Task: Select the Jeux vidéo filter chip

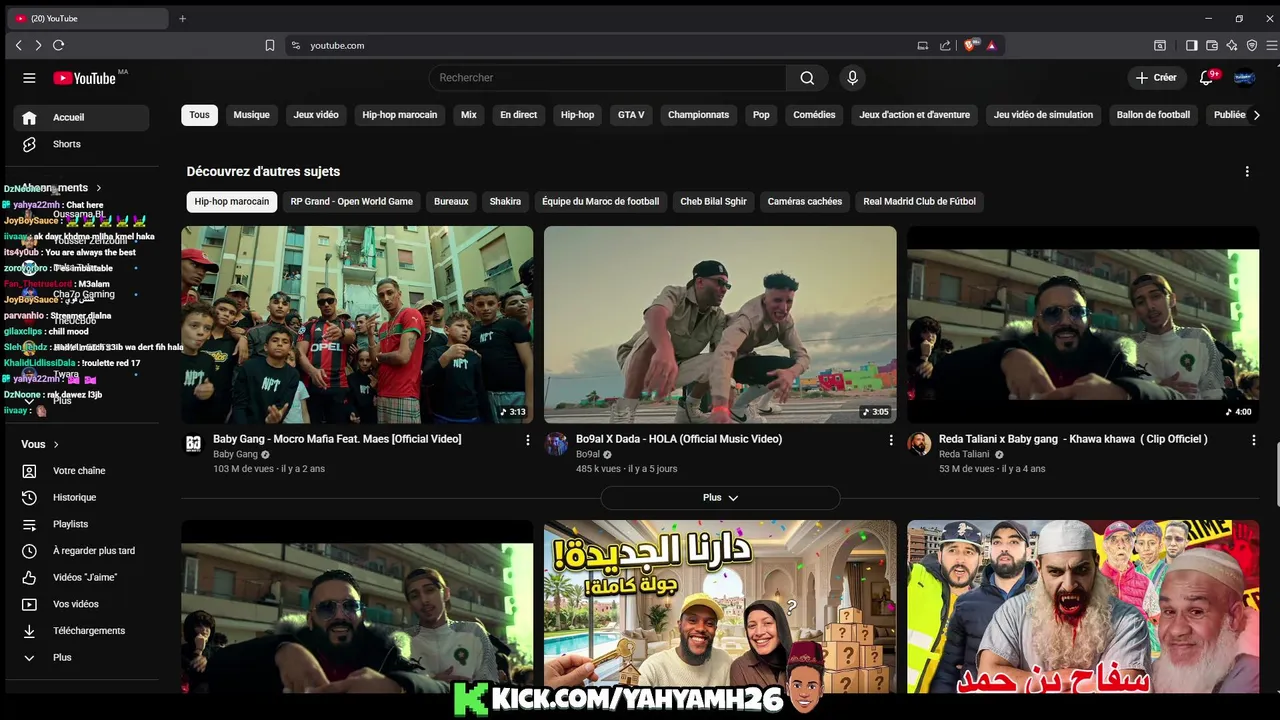Action: click(316, 115)
